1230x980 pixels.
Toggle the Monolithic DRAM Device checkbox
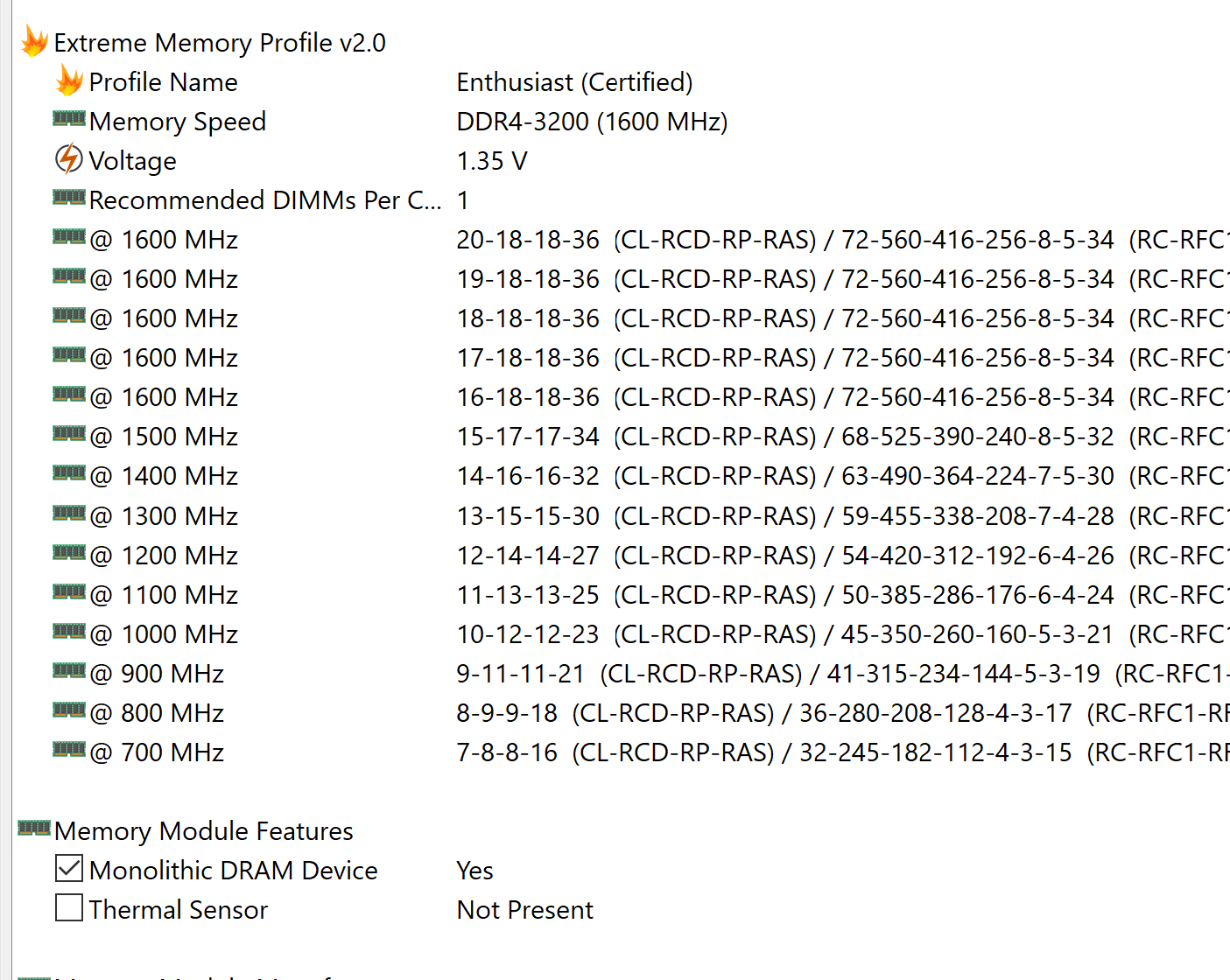(69, 868)
